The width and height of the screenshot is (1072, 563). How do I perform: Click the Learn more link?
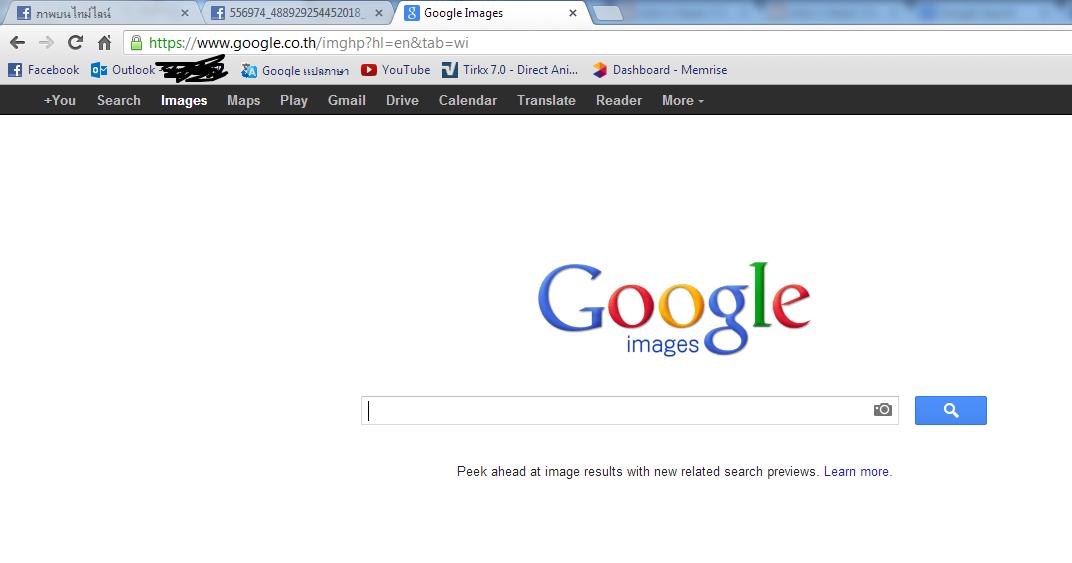point(857,471)
